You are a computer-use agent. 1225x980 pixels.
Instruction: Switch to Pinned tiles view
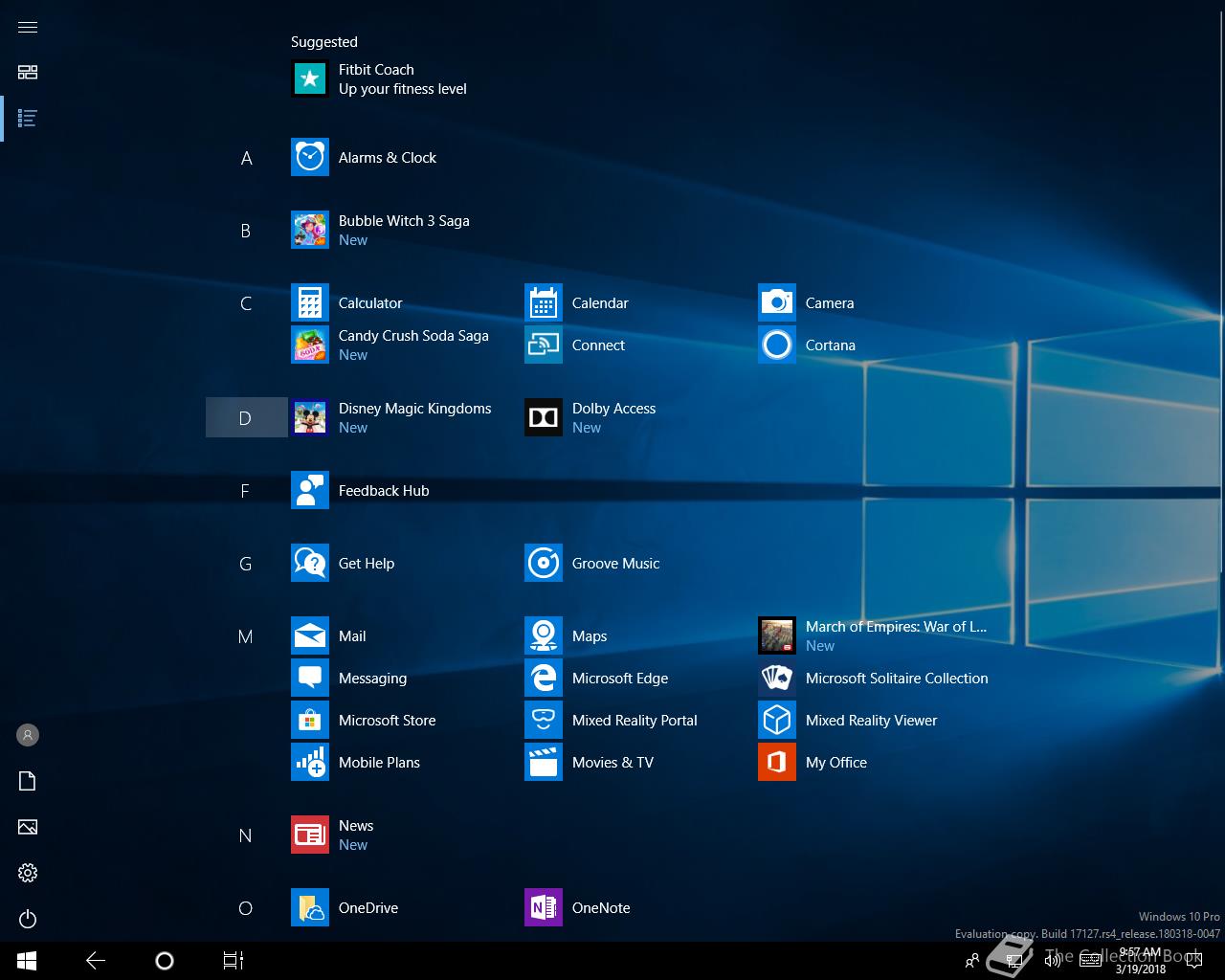pyautogui.click(x=28, y=73)
